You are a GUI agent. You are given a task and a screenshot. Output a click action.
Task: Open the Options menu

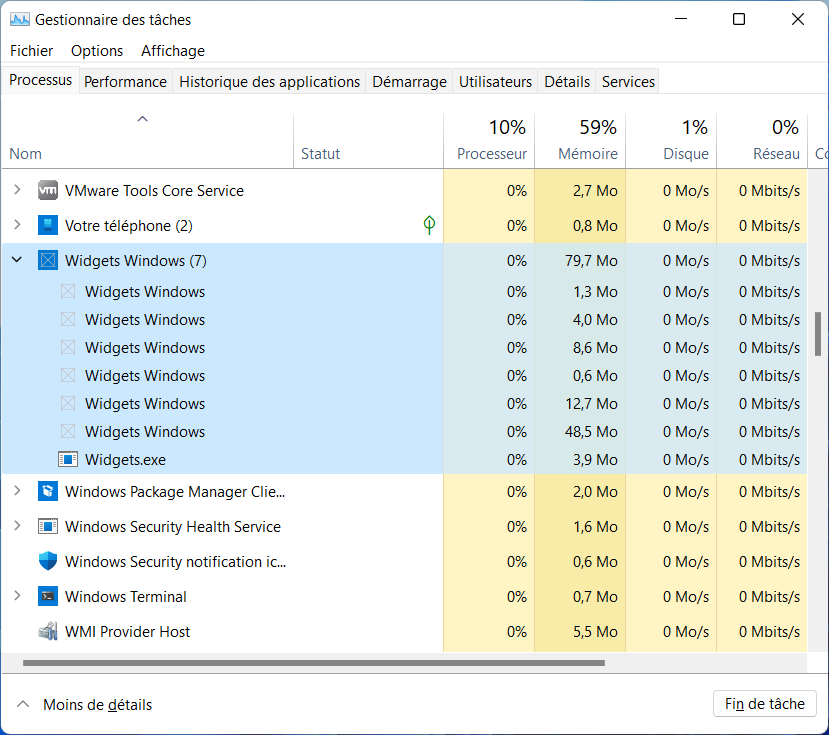coord(97,51)
